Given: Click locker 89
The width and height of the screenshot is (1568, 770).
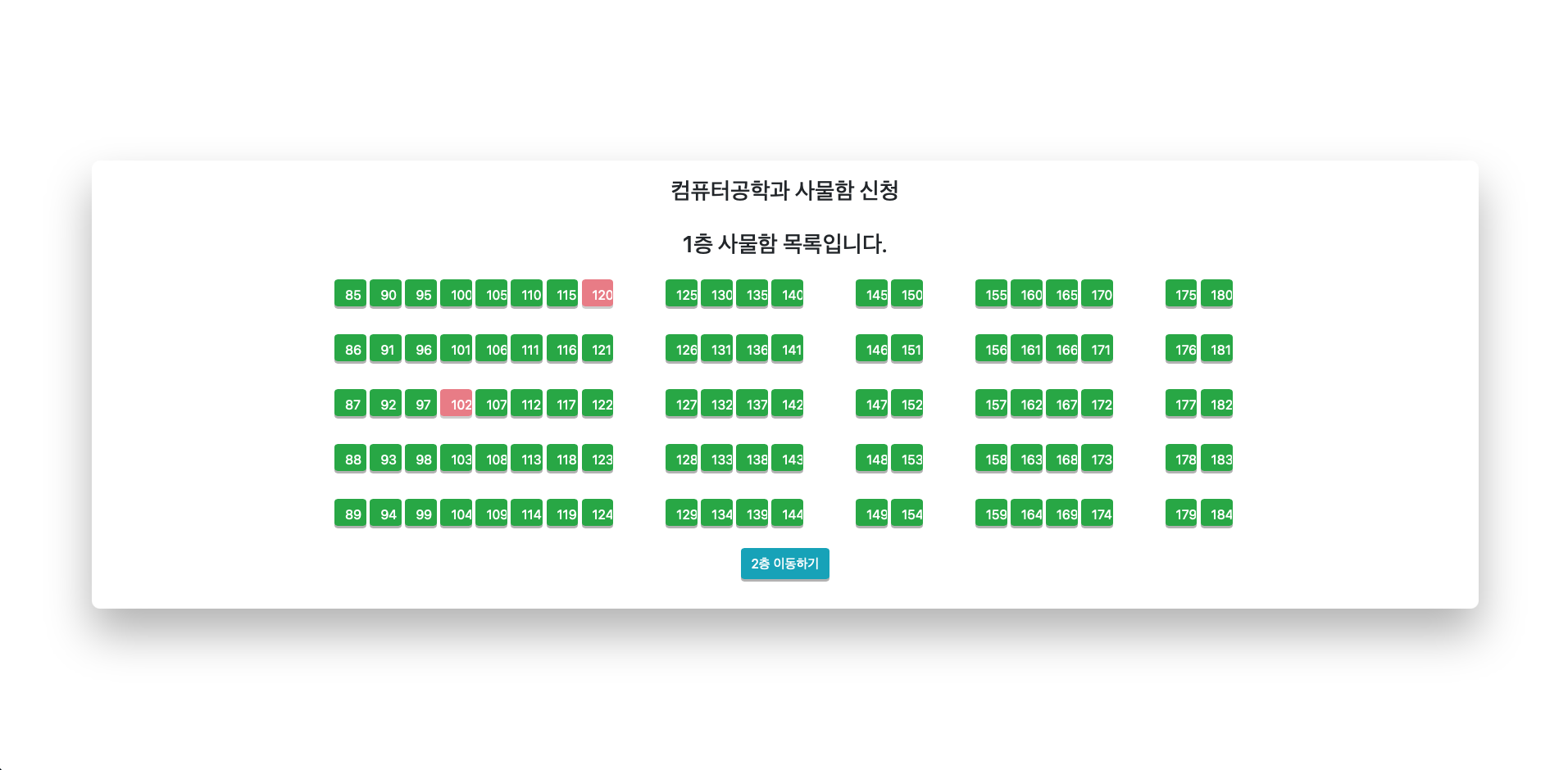Looking at the screenshot, I should point(350,514).
